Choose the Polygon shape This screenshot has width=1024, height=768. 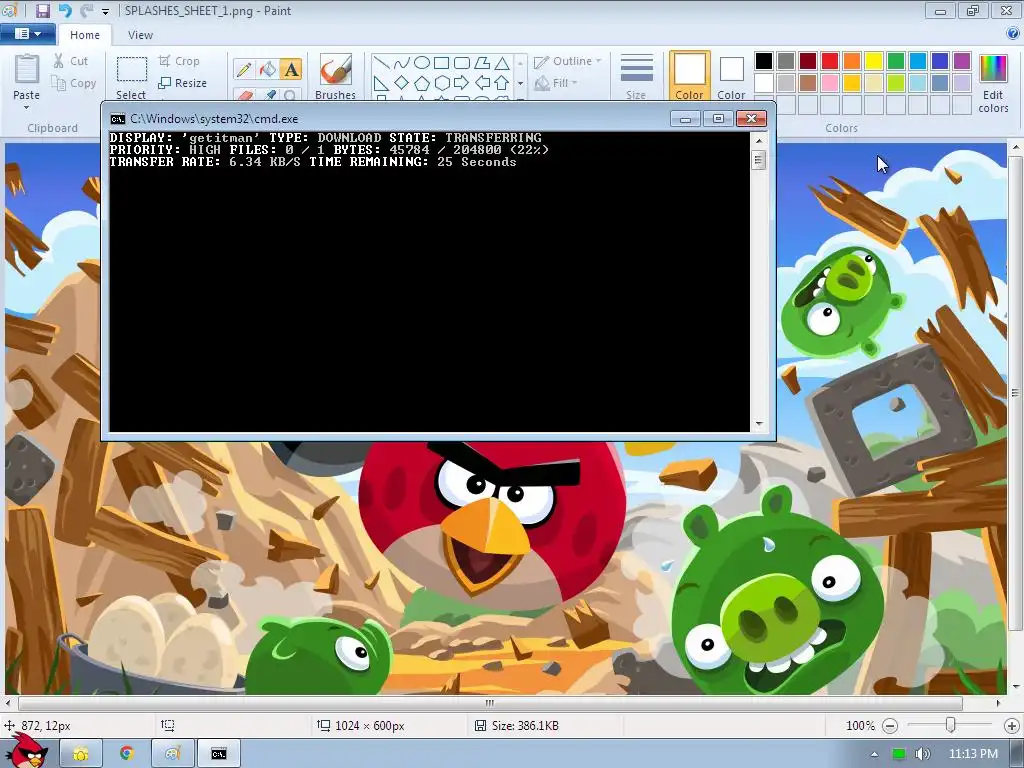coord(482,63)
